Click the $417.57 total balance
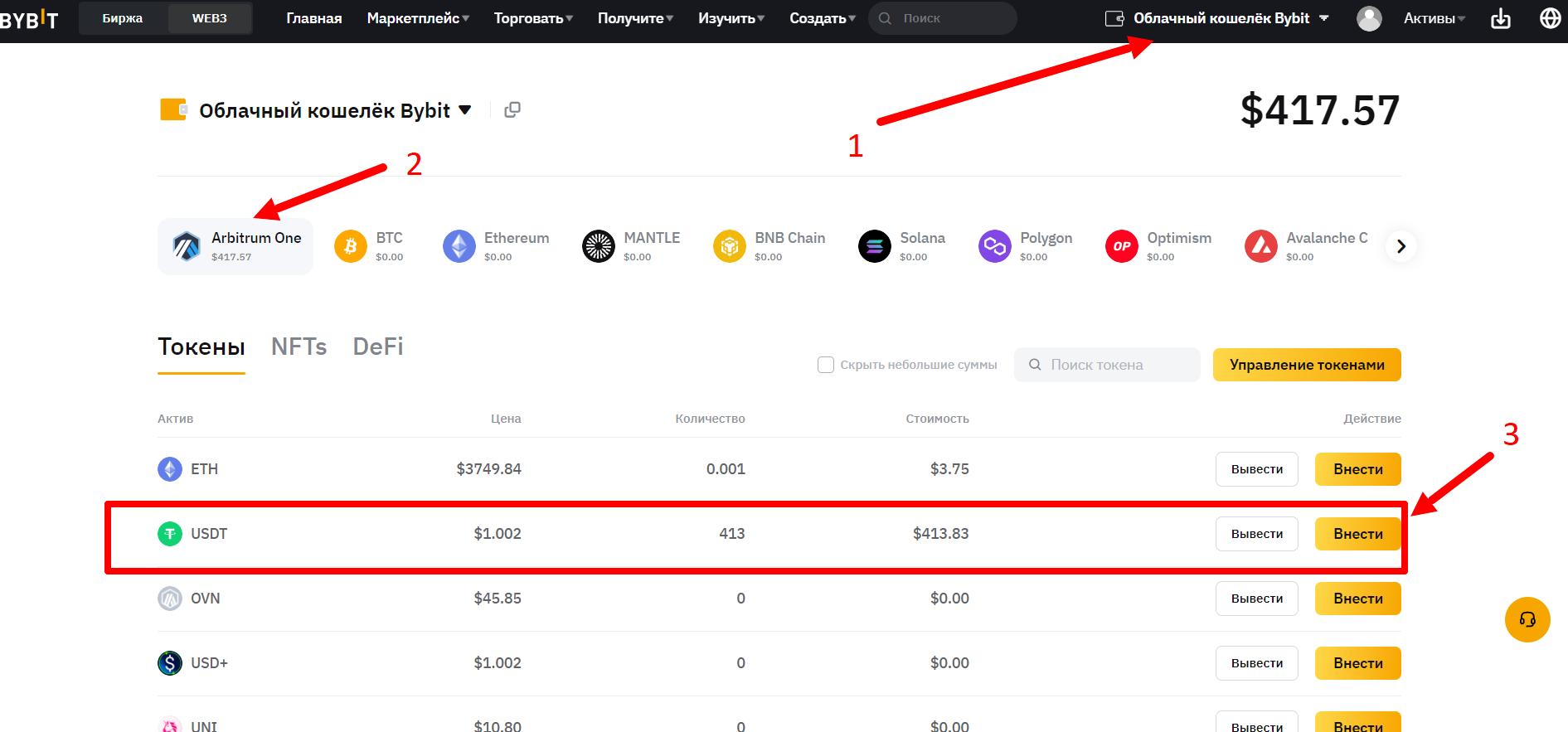 point(1320,109)
